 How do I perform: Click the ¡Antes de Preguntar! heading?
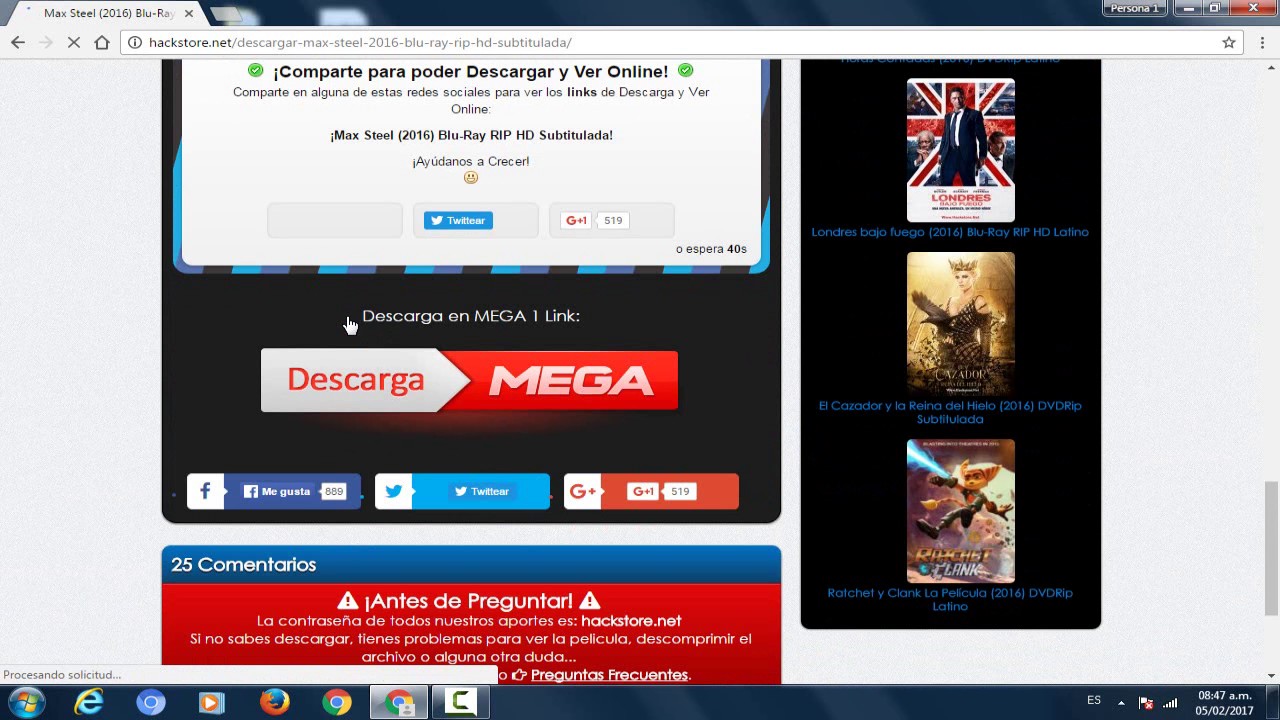(x=469, y=600)
